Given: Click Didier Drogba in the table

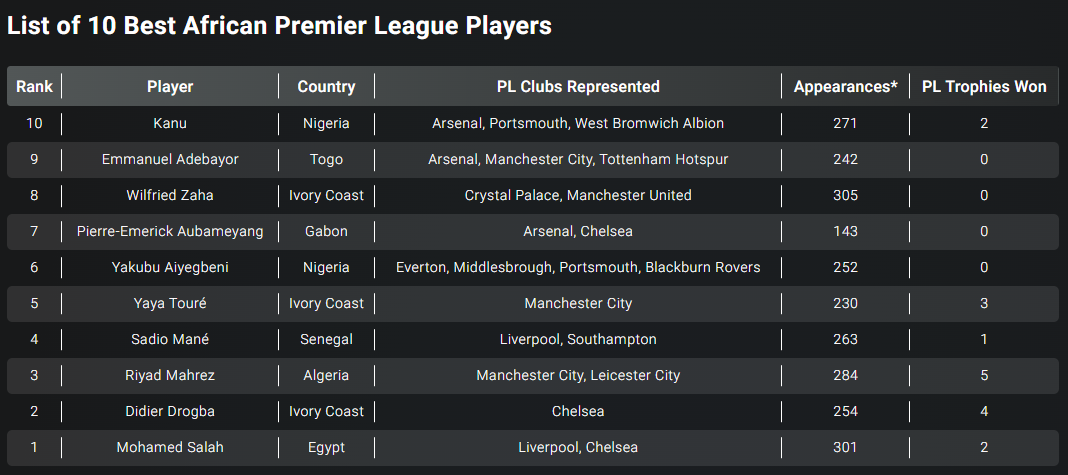Looking at the screenshot, I should coord(170,412).
